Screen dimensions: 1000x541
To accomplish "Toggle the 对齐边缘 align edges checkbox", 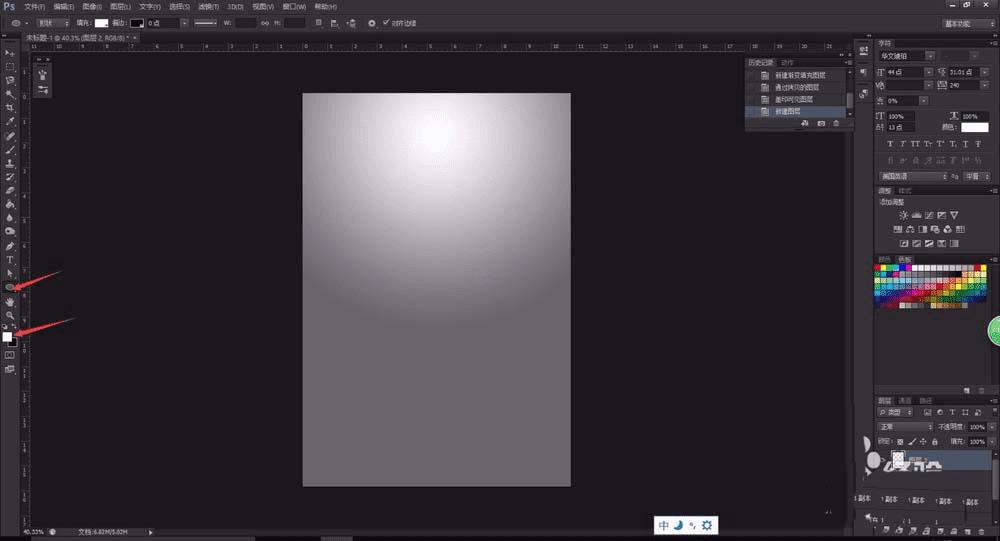I will coord(385,22).
